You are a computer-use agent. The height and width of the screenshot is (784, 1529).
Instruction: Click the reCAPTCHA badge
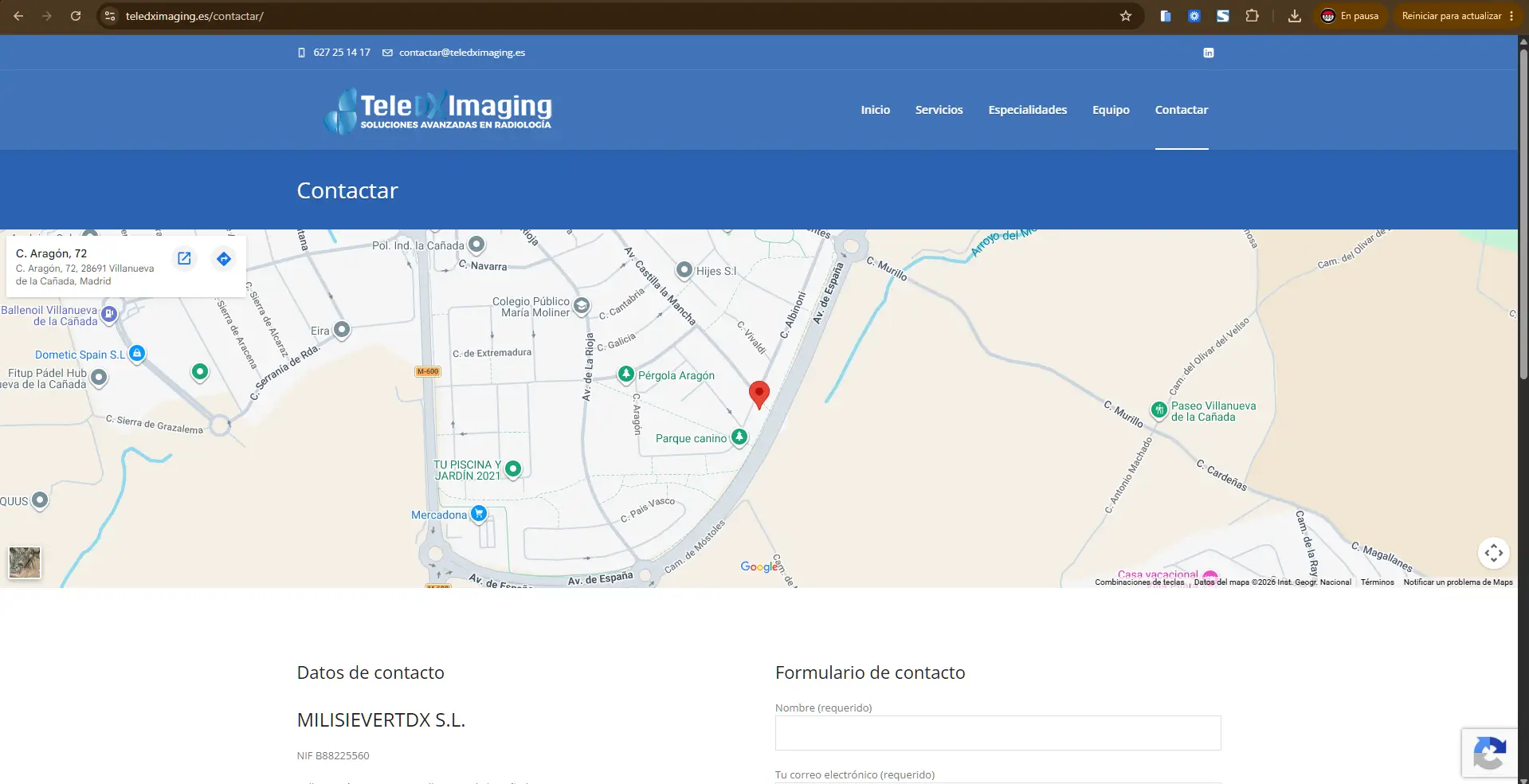pos(1489,753)
